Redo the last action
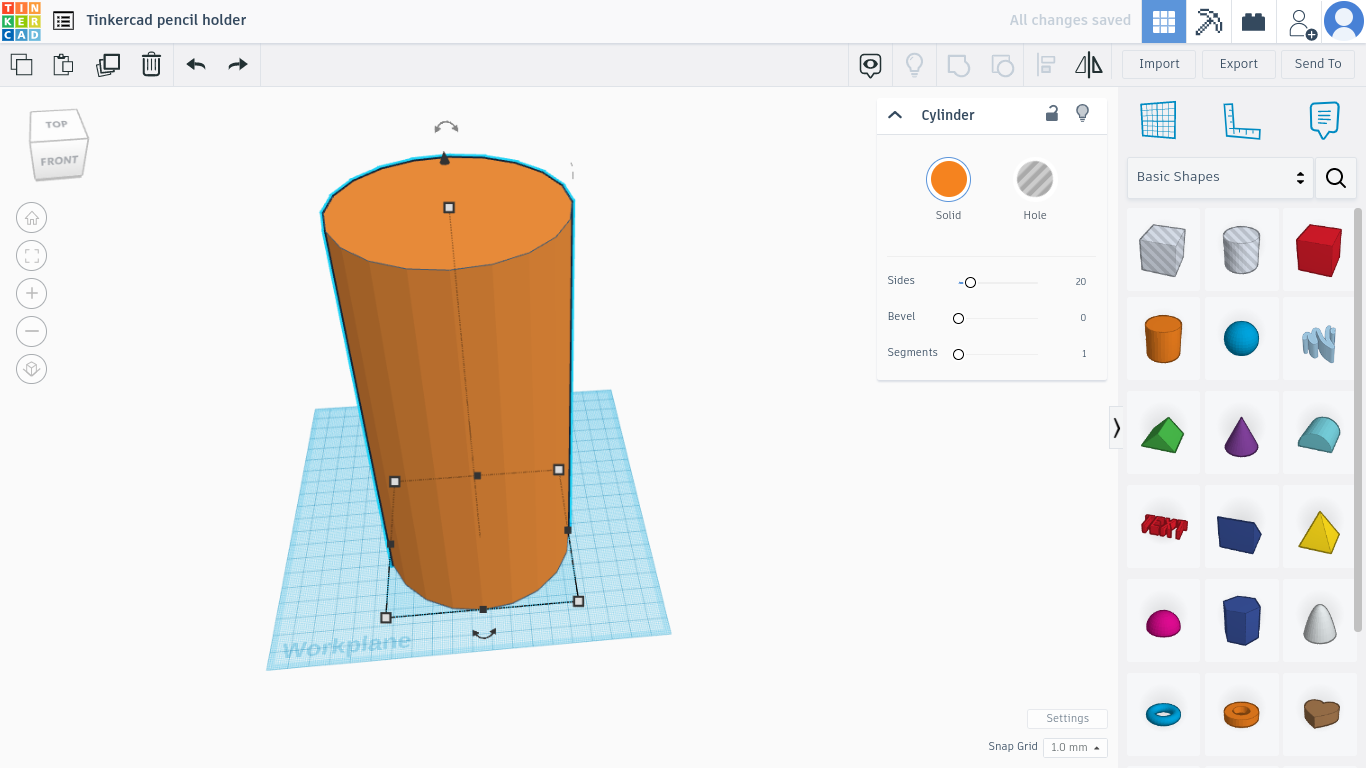 click(x=238, y=65)
